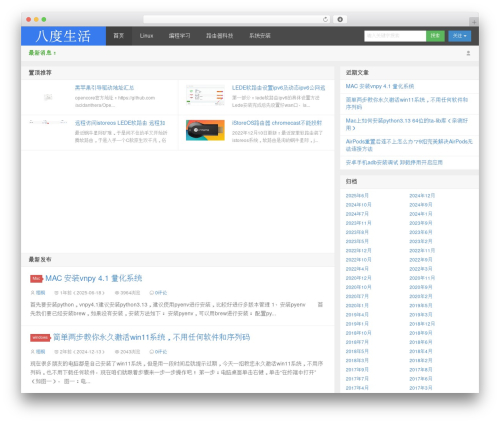
Task: Open the 2024年12月 archive
Action: 422,196
